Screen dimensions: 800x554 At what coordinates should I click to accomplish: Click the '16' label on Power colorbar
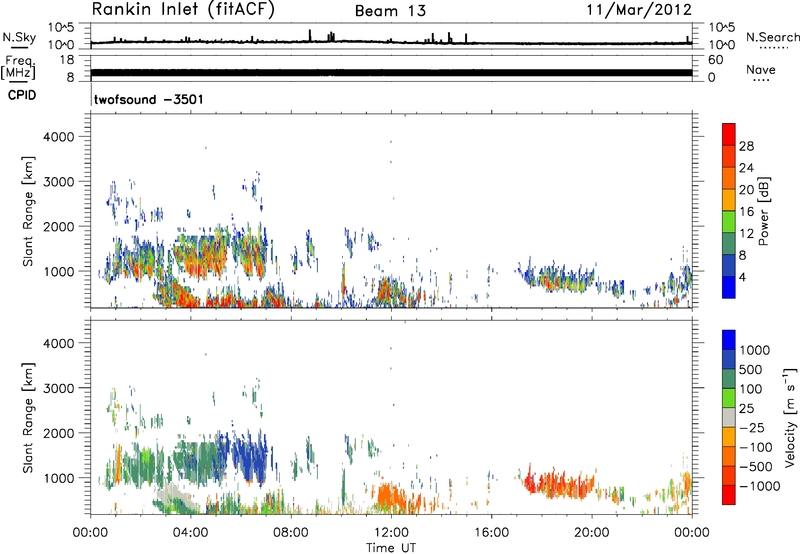point(746,212)
